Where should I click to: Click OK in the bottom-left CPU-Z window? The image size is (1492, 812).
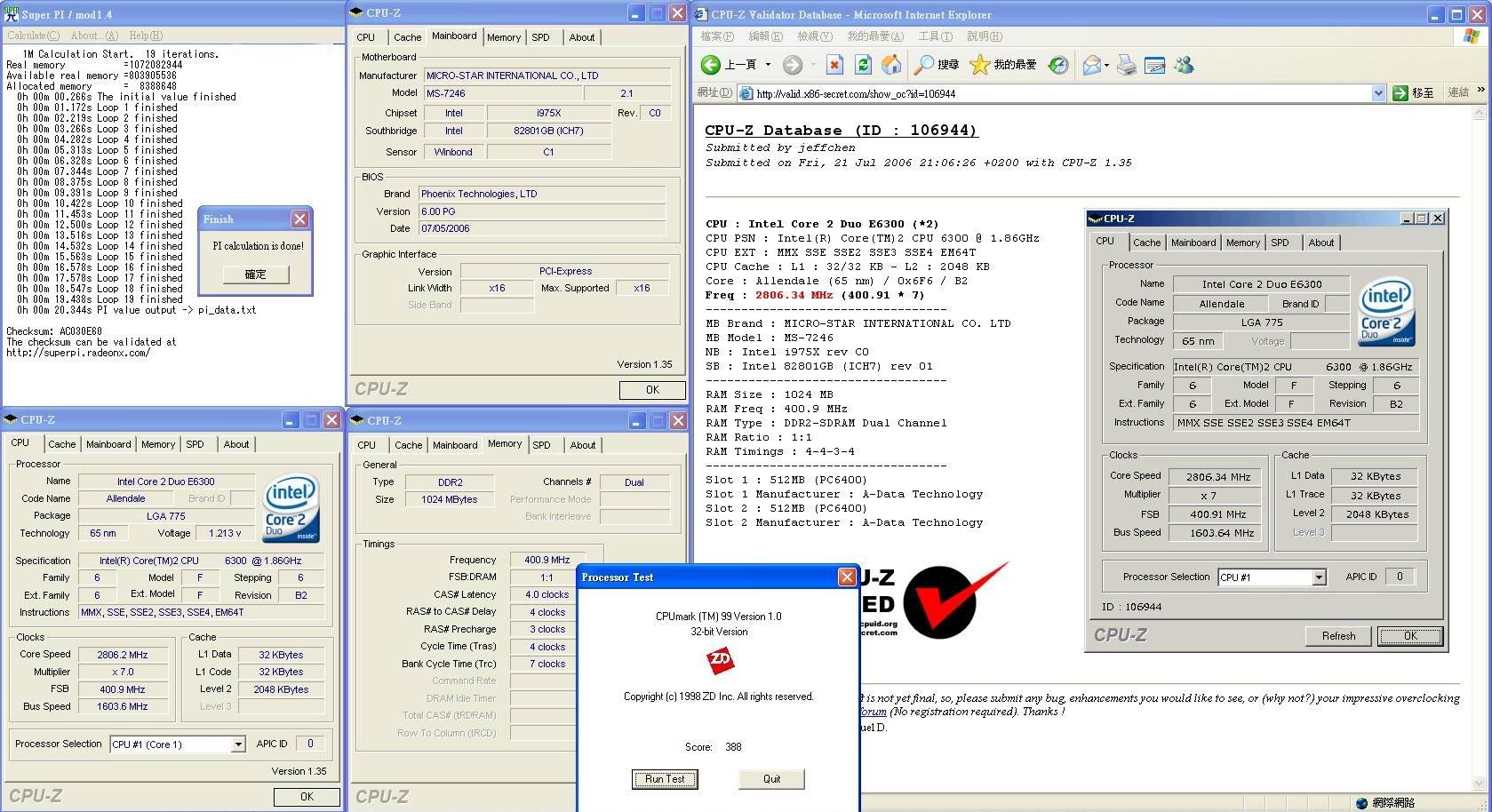[x=307, y=797]
